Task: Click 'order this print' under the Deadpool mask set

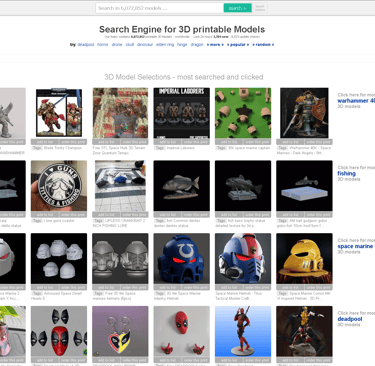Action: pyautogui.click(x=73, y=360)
